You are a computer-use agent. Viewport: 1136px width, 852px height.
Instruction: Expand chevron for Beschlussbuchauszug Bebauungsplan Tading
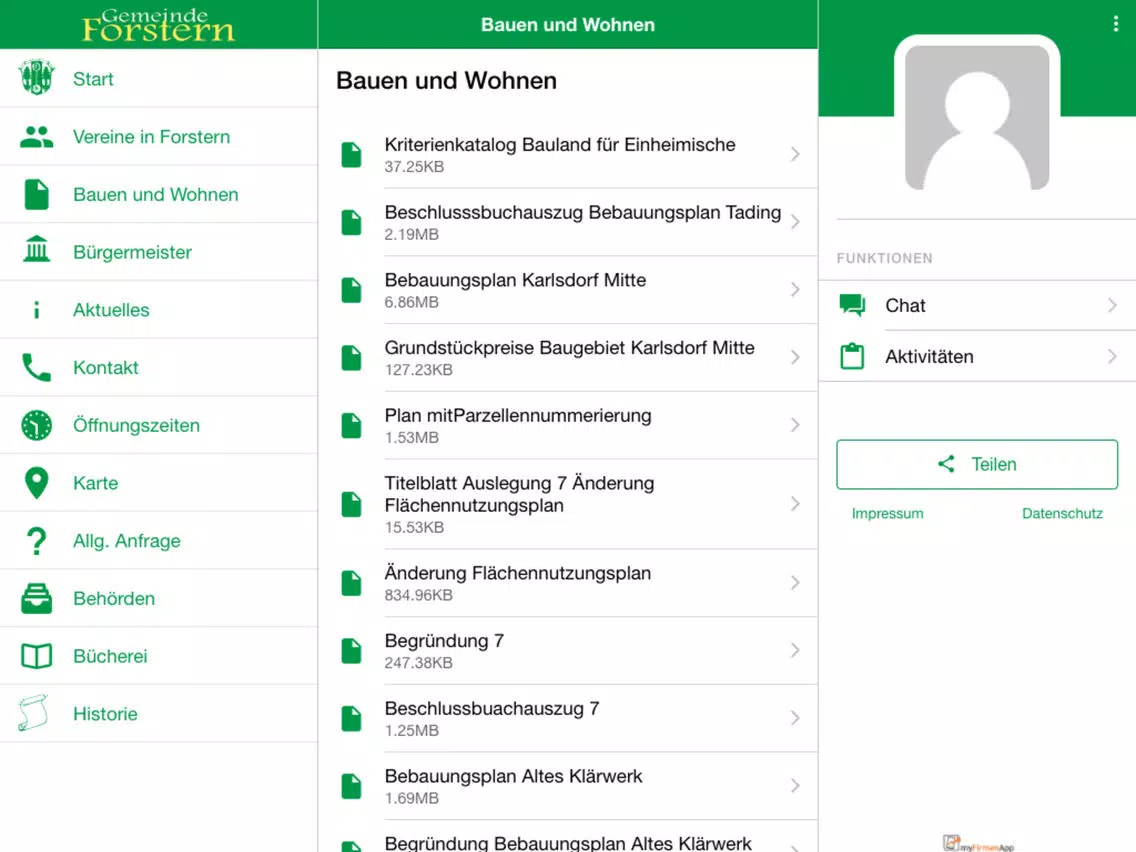click(x=795, y=222)
